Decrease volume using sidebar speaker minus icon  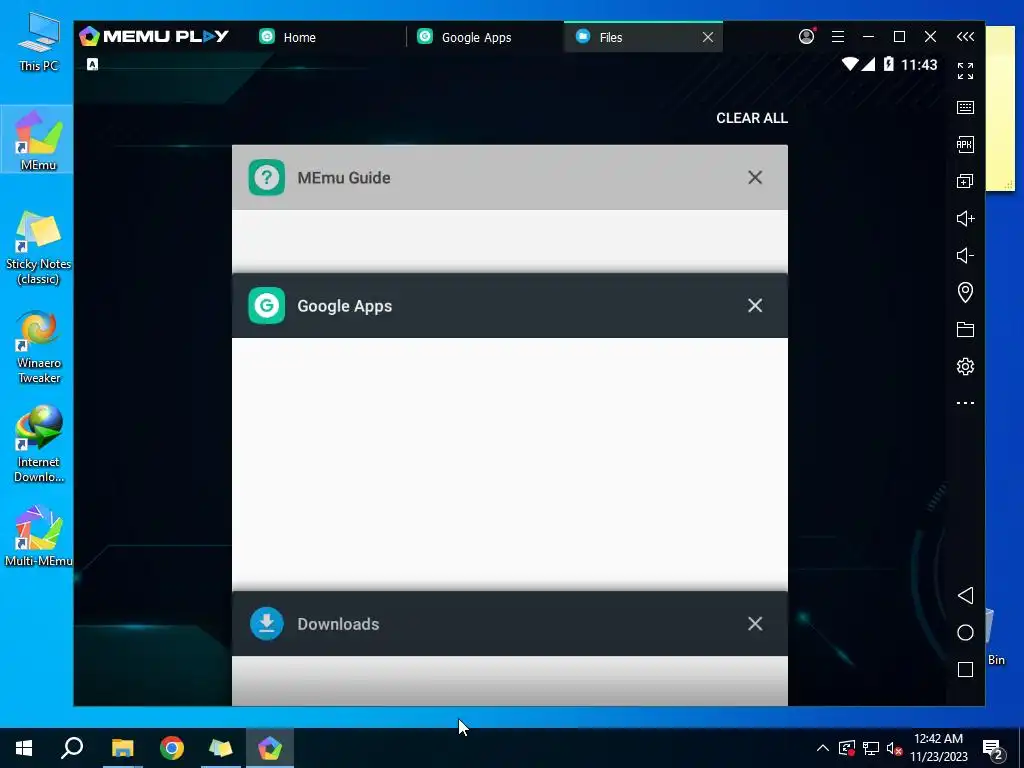965,255
